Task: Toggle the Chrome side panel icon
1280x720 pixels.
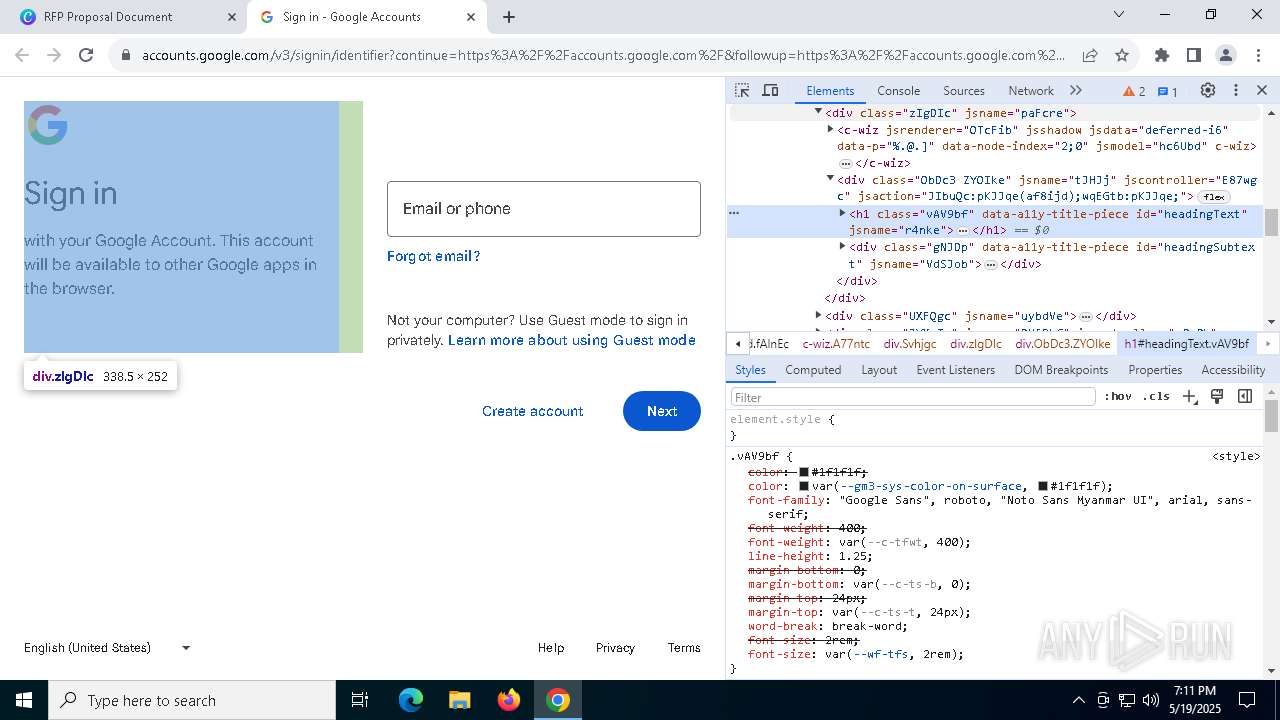Action: point(1193,55)
